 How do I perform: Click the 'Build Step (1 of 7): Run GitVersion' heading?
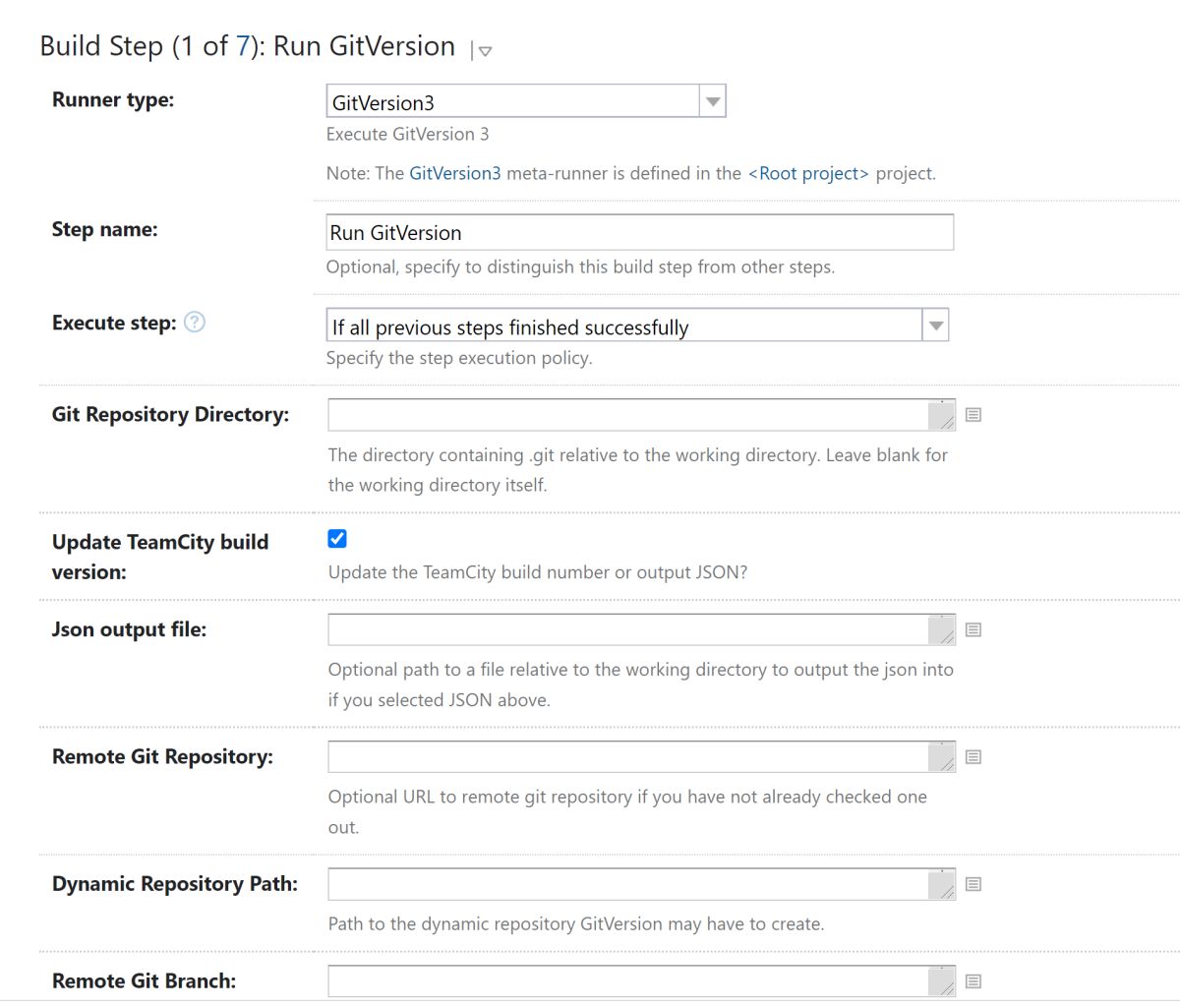click(x=248, y=46)
